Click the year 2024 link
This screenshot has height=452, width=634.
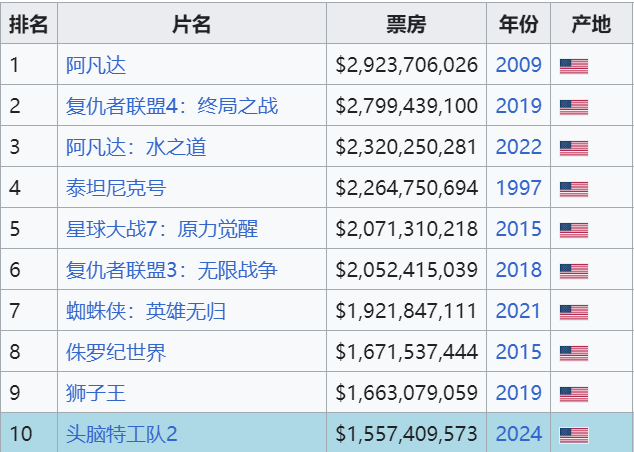[518, 434]
